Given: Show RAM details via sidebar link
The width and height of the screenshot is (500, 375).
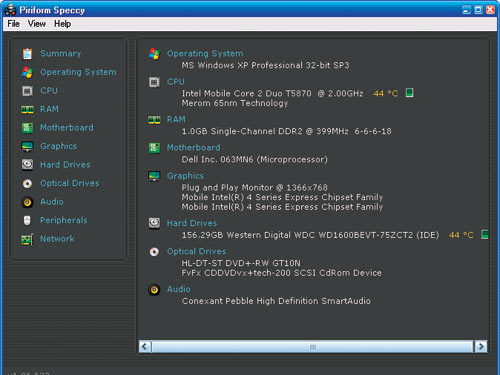Looking at the screenshot, I should (49, 109).
